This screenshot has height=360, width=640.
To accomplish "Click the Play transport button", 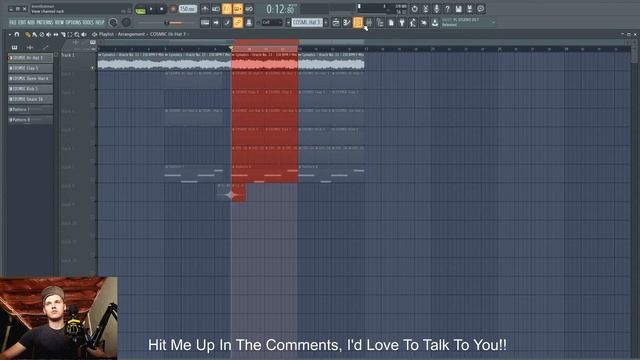I will [151, 9].
